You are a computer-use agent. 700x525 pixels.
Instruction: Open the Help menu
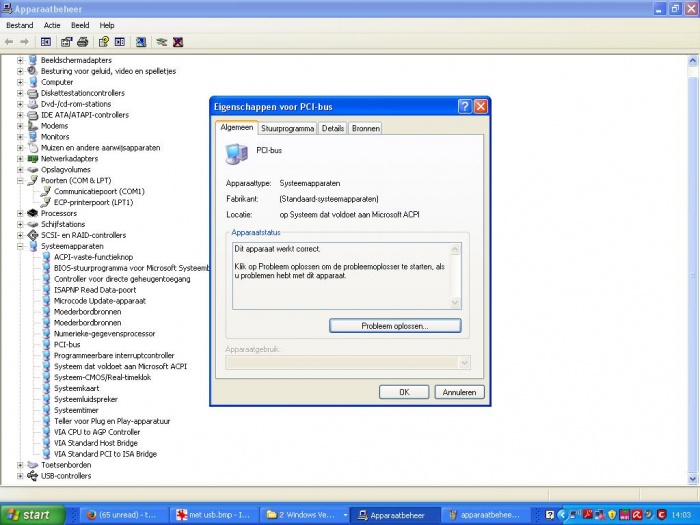(x=107, y=25)
